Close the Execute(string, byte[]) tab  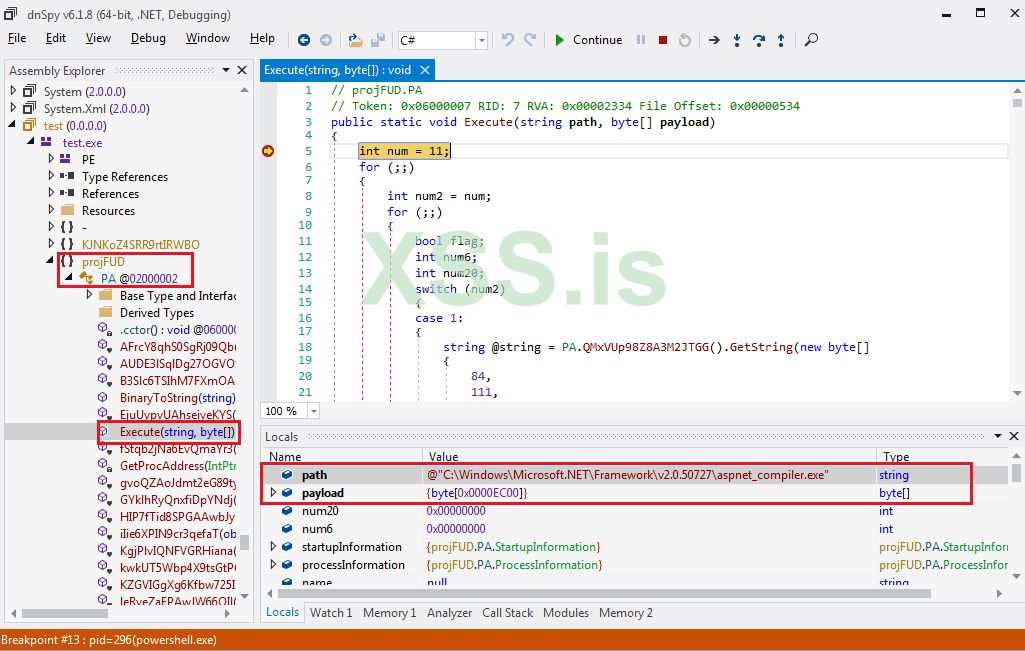pos(424,70)
